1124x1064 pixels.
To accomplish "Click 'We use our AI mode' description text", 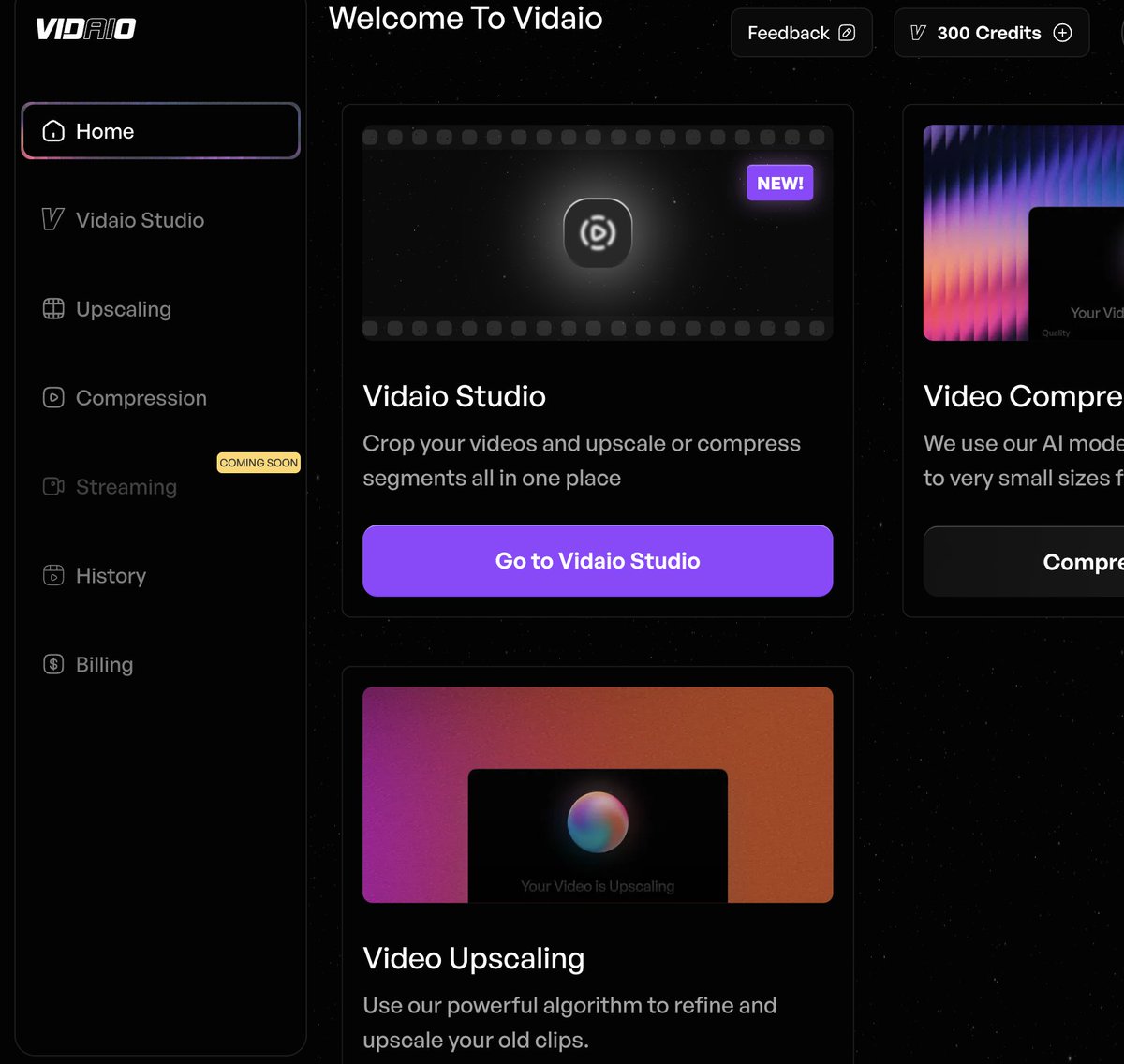I will [x=1024, y=461].
